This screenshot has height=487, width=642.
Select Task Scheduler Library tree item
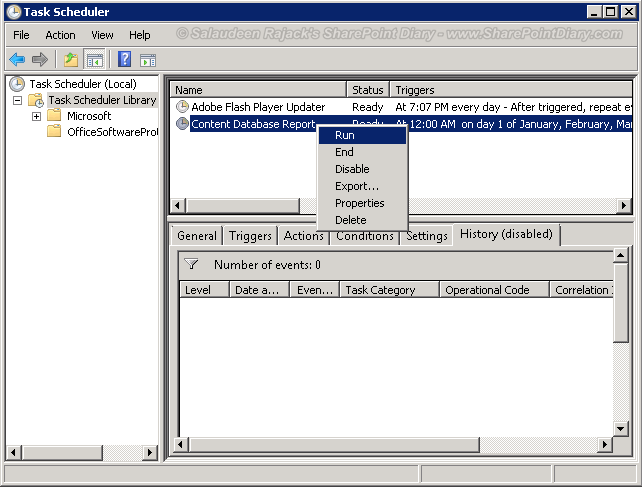coord(102,100)
